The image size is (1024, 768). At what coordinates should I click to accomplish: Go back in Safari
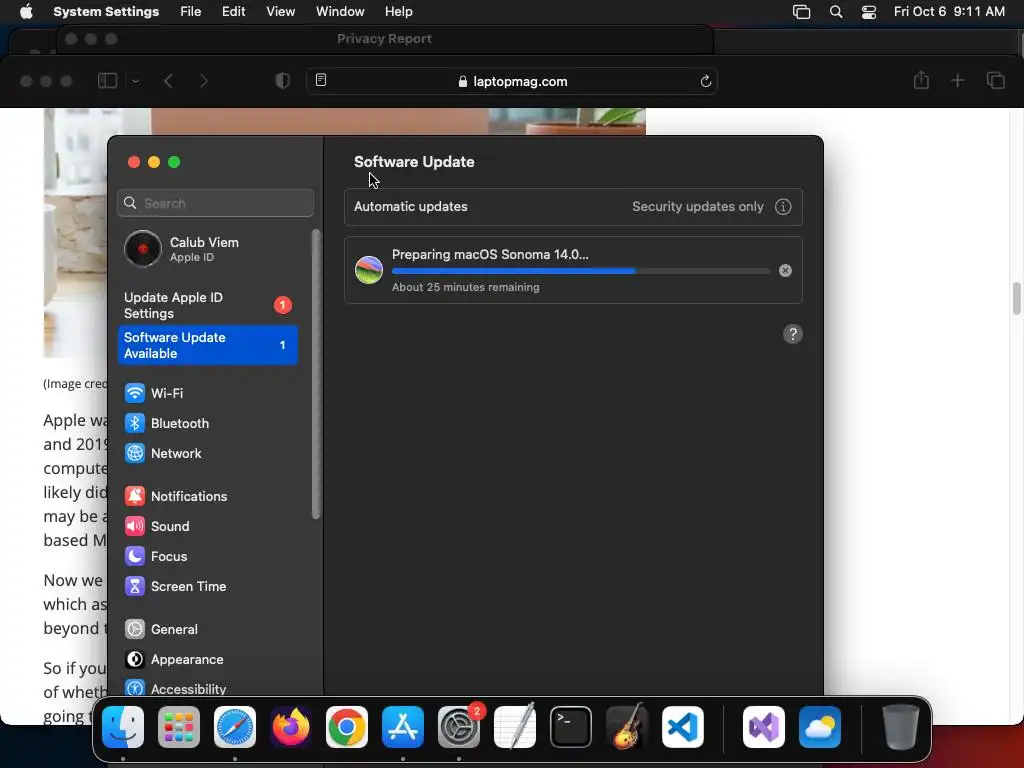coord(168,81)
